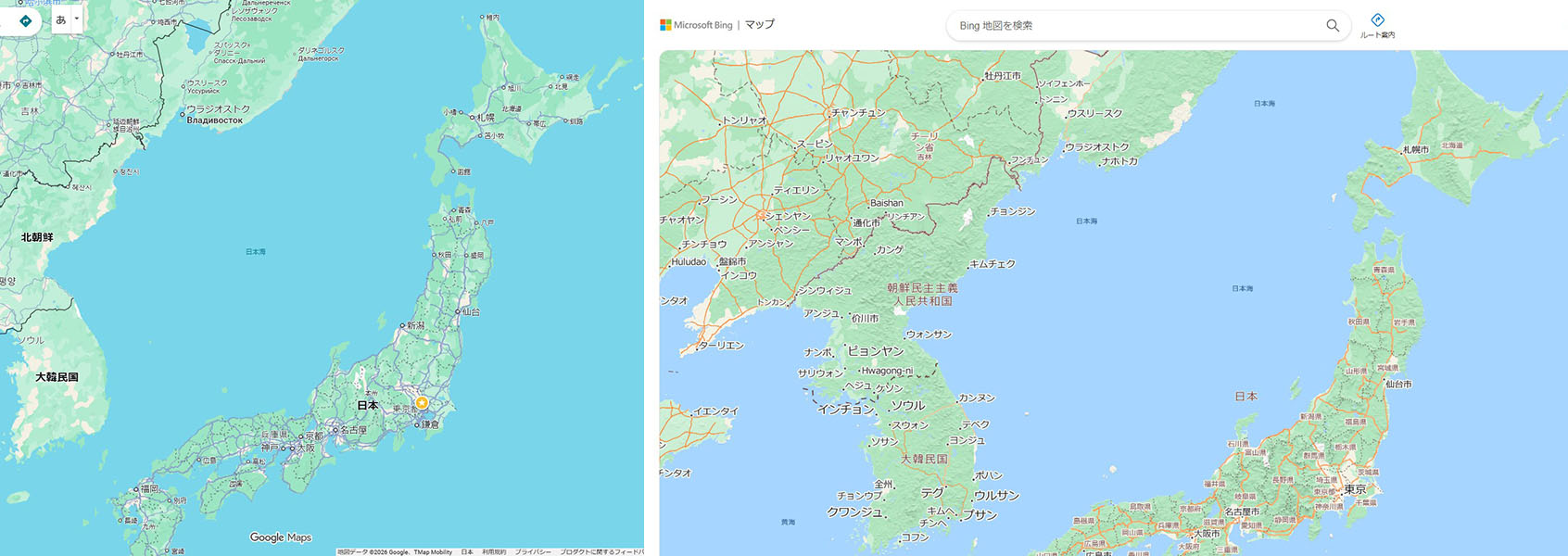Click the Bing ルート案内 directions icon
This screenshot has height=556, width=1568.
pos(1377,20)
